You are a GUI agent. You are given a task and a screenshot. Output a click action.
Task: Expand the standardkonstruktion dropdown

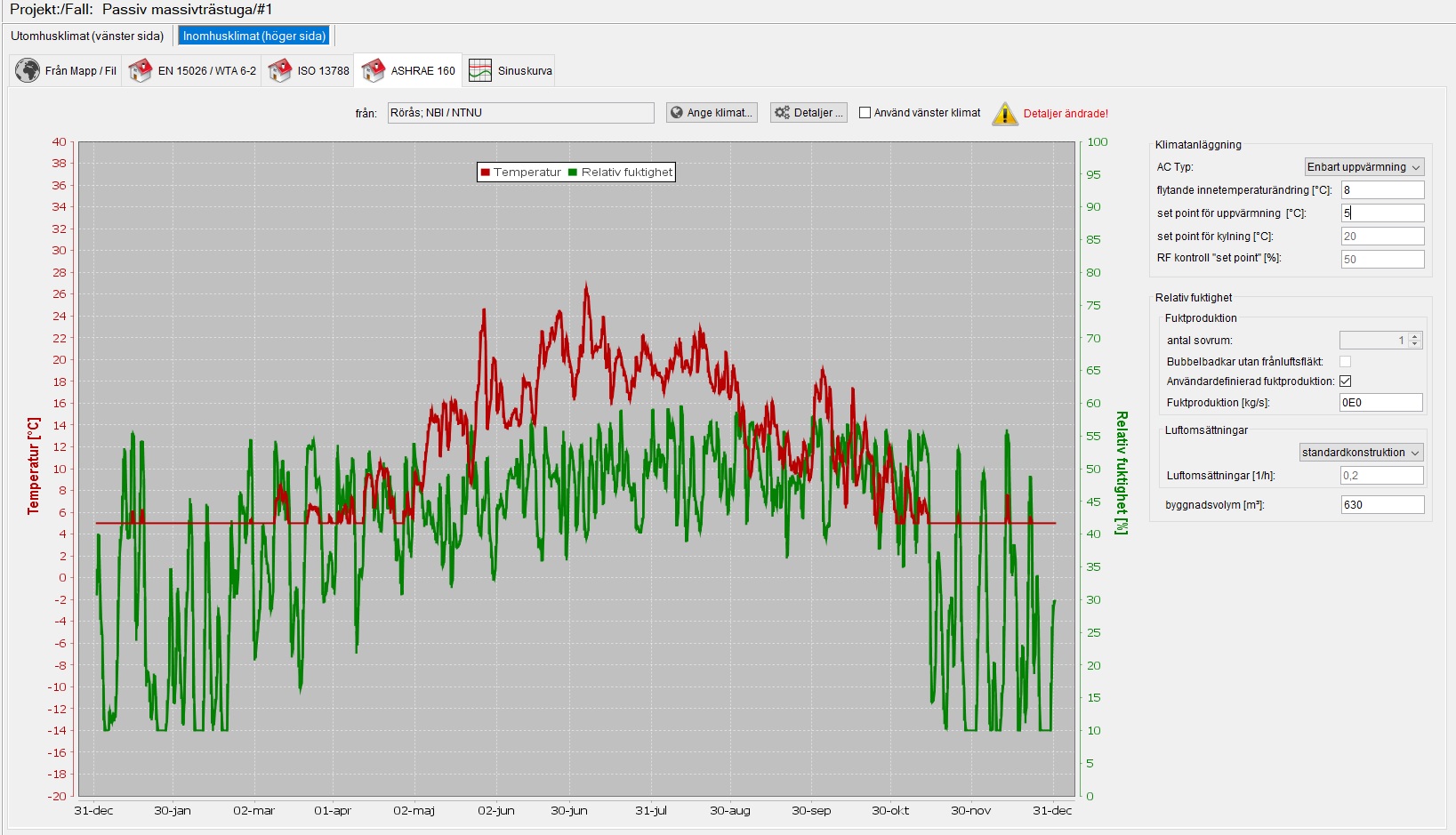[x=1361, y=453]
